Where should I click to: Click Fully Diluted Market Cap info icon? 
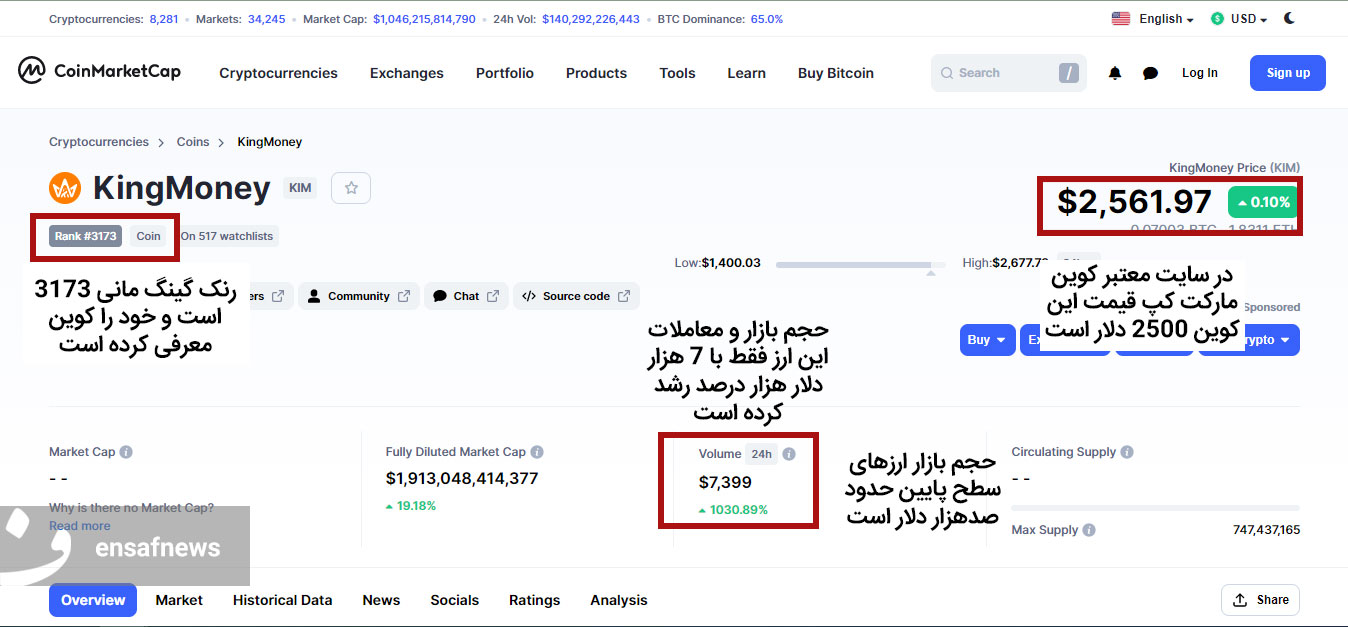click(537, 452)
